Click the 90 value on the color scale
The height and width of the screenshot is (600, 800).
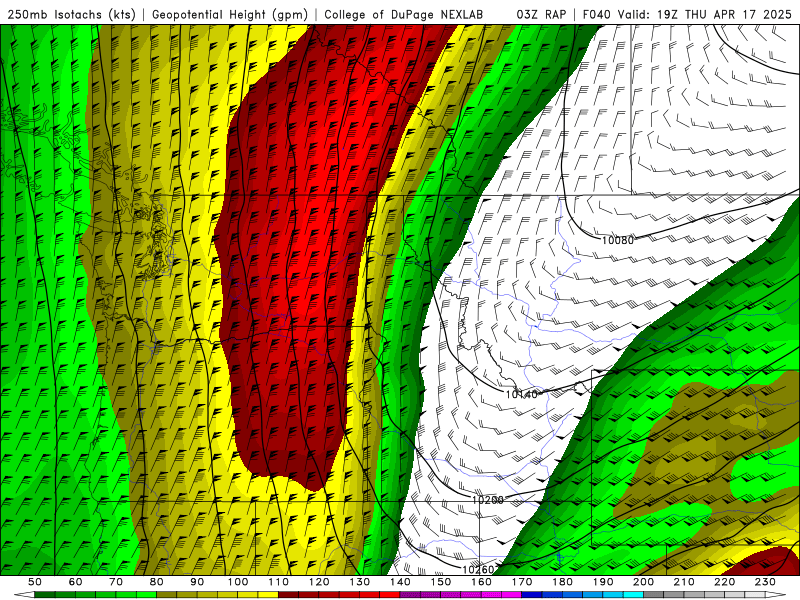(x=197, y=582)
